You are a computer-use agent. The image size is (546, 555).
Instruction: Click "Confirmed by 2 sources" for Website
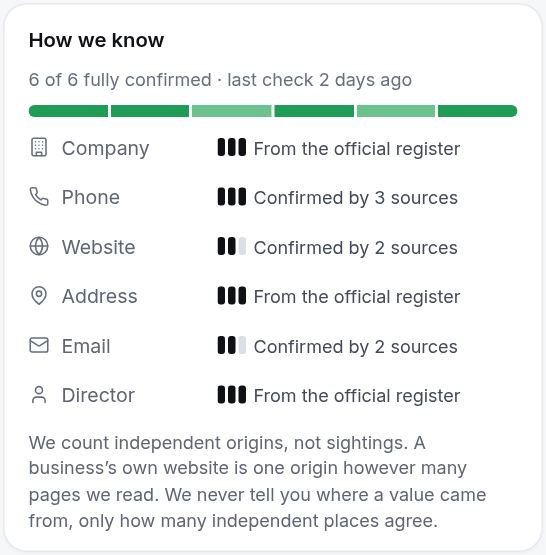point(356,247)
